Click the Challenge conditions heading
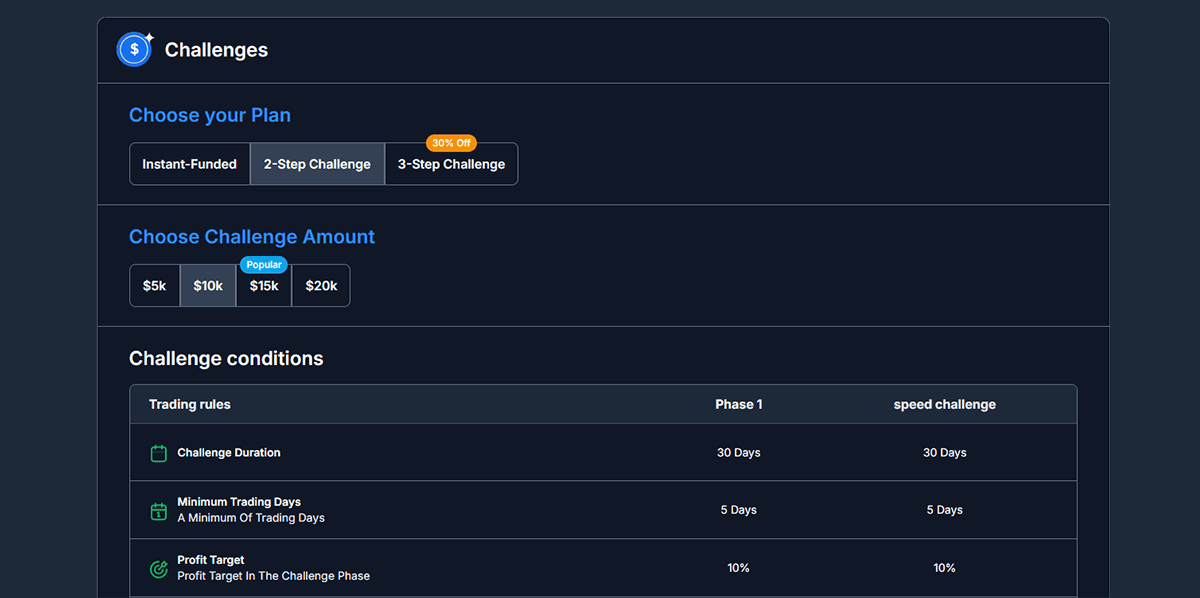This screenshot has width=1200, height=598. point(226,358)
